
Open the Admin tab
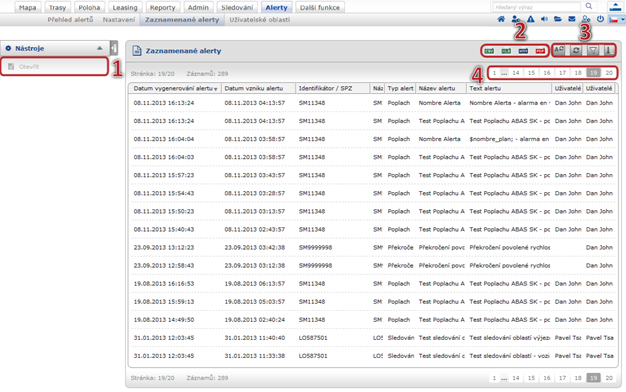tap(198, 7)
